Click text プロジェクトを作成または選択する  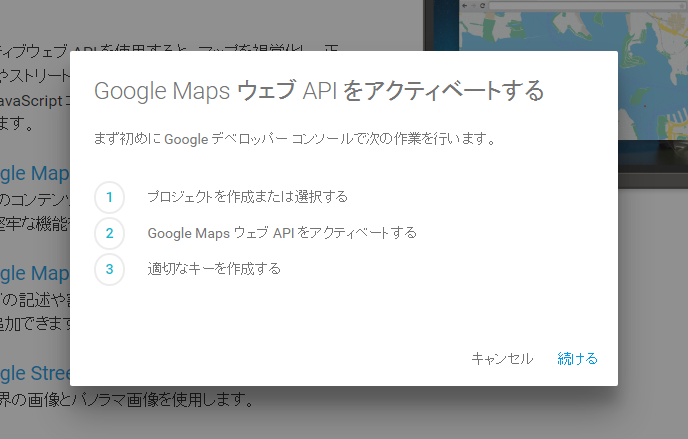[x=247, y=197]
